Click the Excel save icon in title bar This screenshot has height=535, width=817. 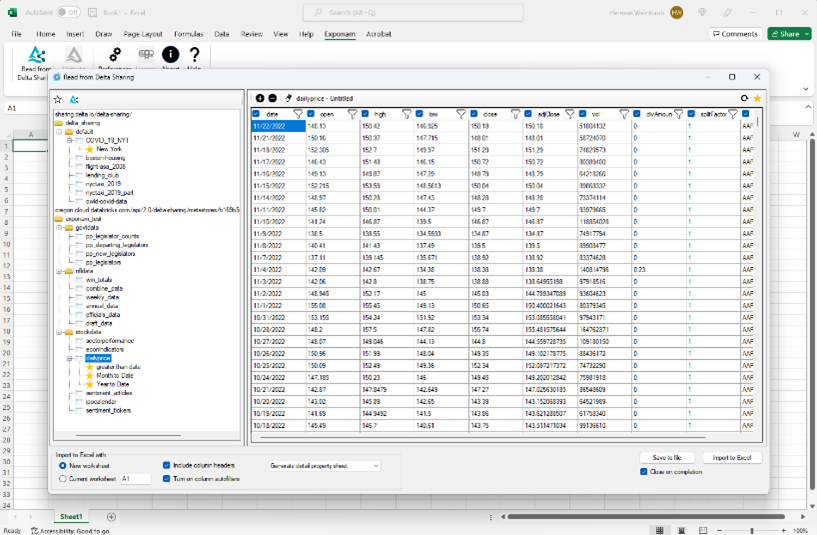tap(92, 13)
